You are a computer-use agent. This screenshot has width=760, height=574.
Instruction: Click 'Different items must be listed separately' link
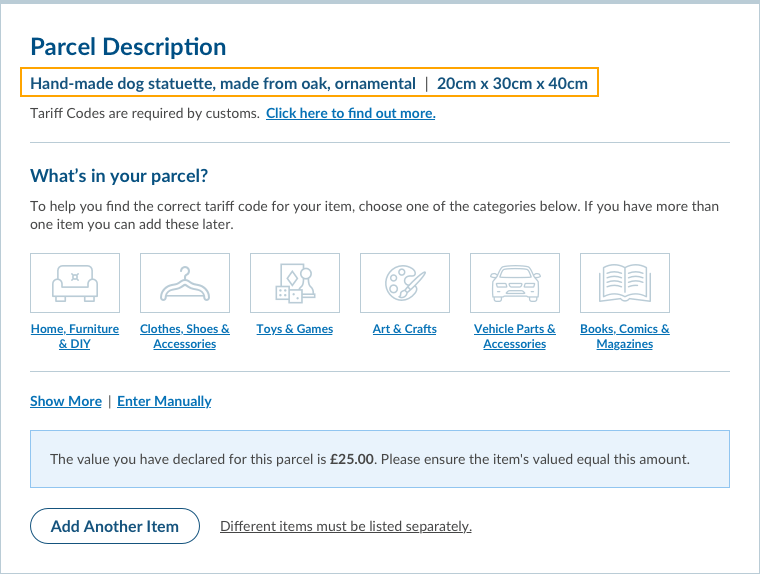[346, 526]
